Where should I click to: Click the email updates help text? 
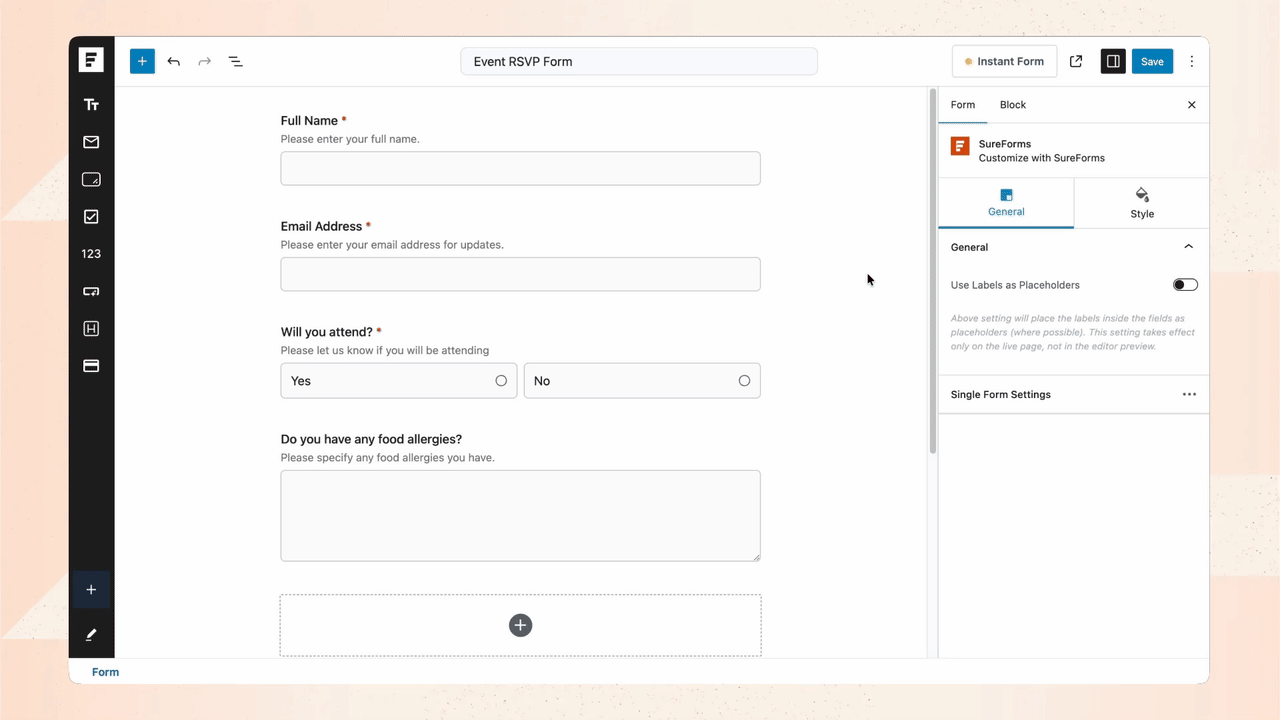tap(392, 245)
